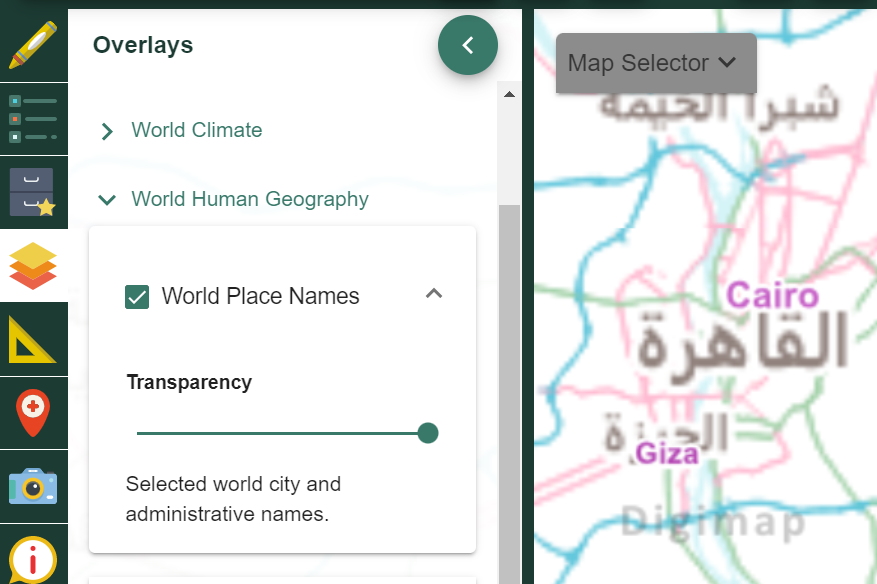877x584 pixels.
Task: Click the World Place Names label text
Action: click(x=260, y=296)
